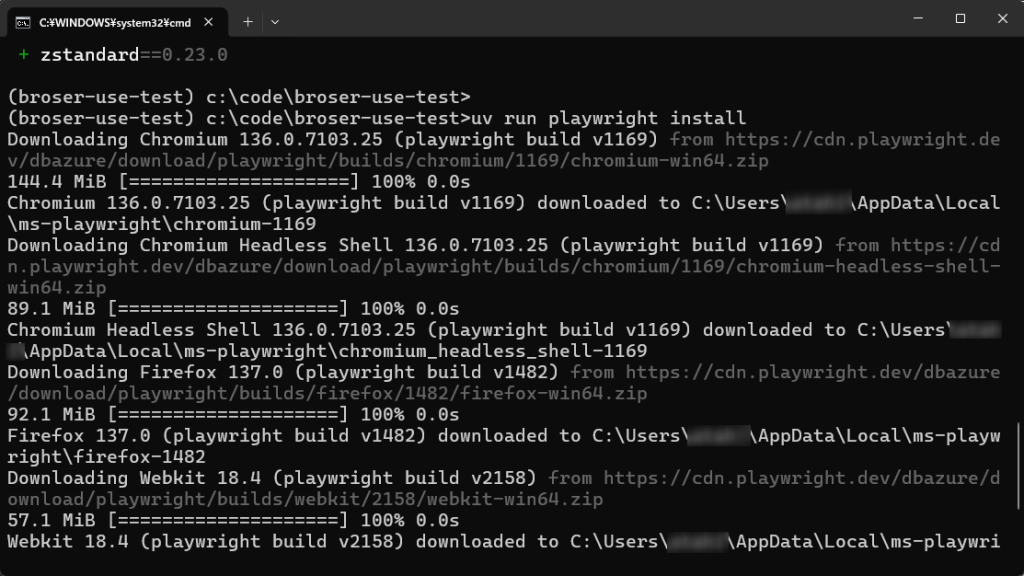Click the 144.4 MiB download progress bar

239,182
